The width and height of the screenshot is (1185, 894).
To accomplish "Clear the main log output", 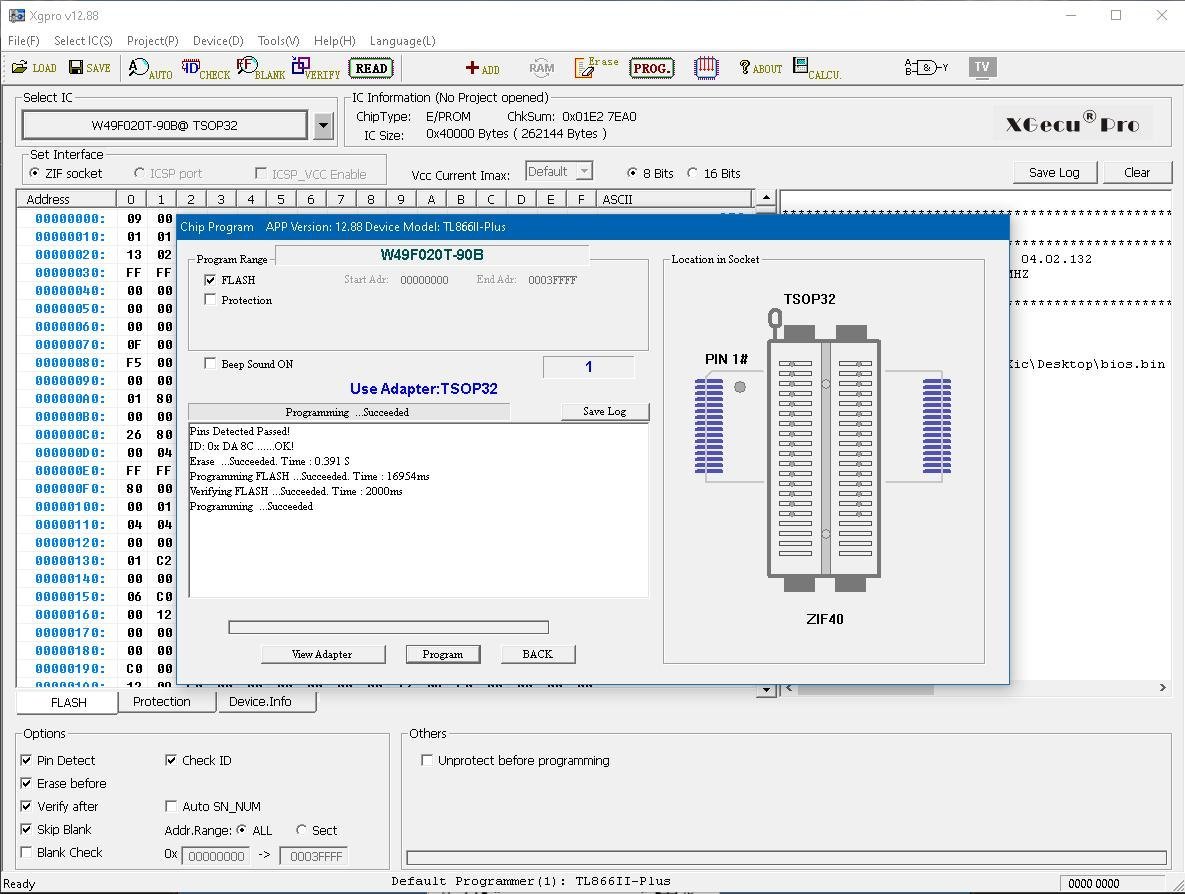I will (1137, 172).
